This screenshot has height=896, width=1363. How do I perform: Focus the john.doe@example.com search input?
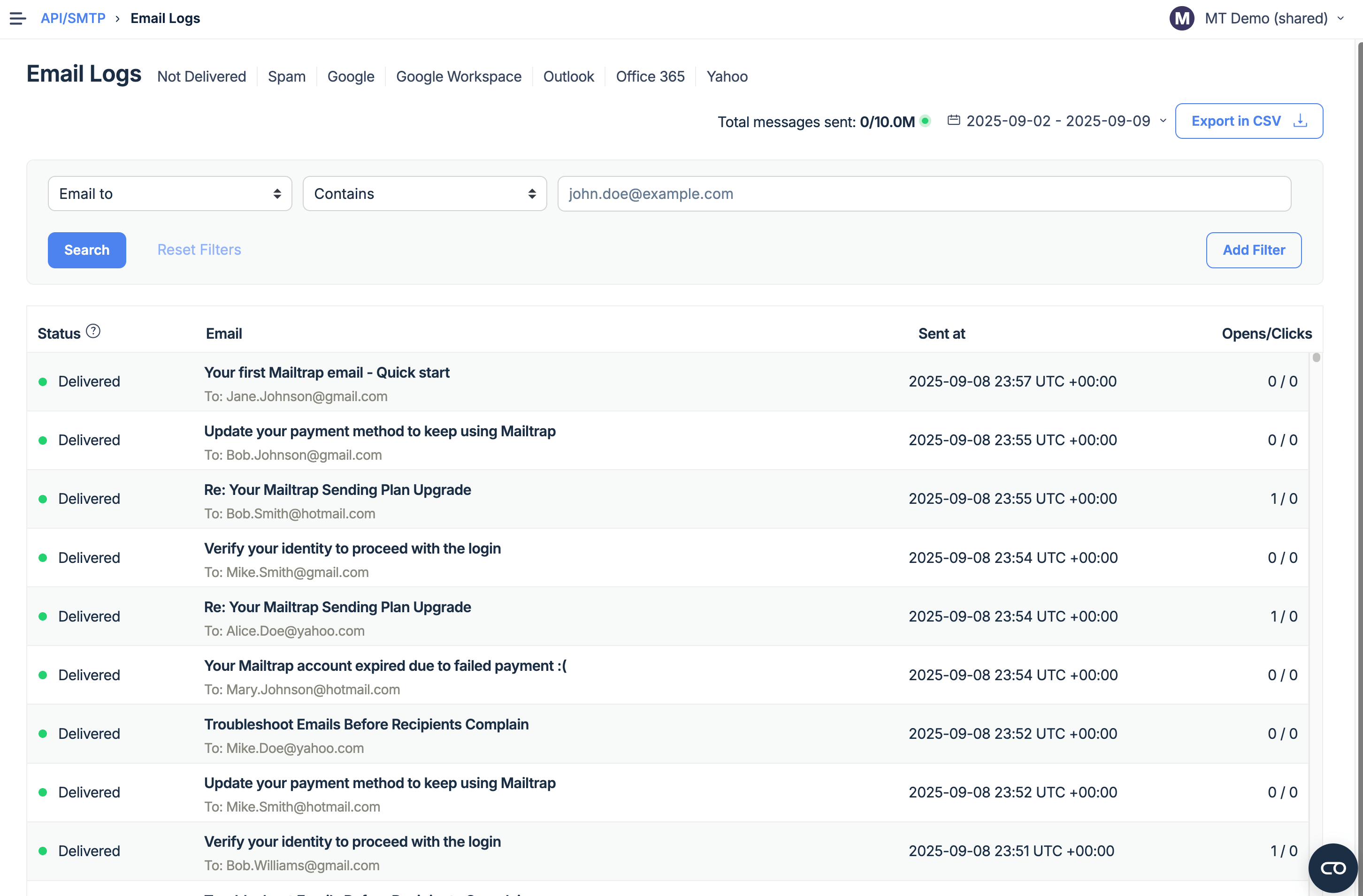(924, 194)
